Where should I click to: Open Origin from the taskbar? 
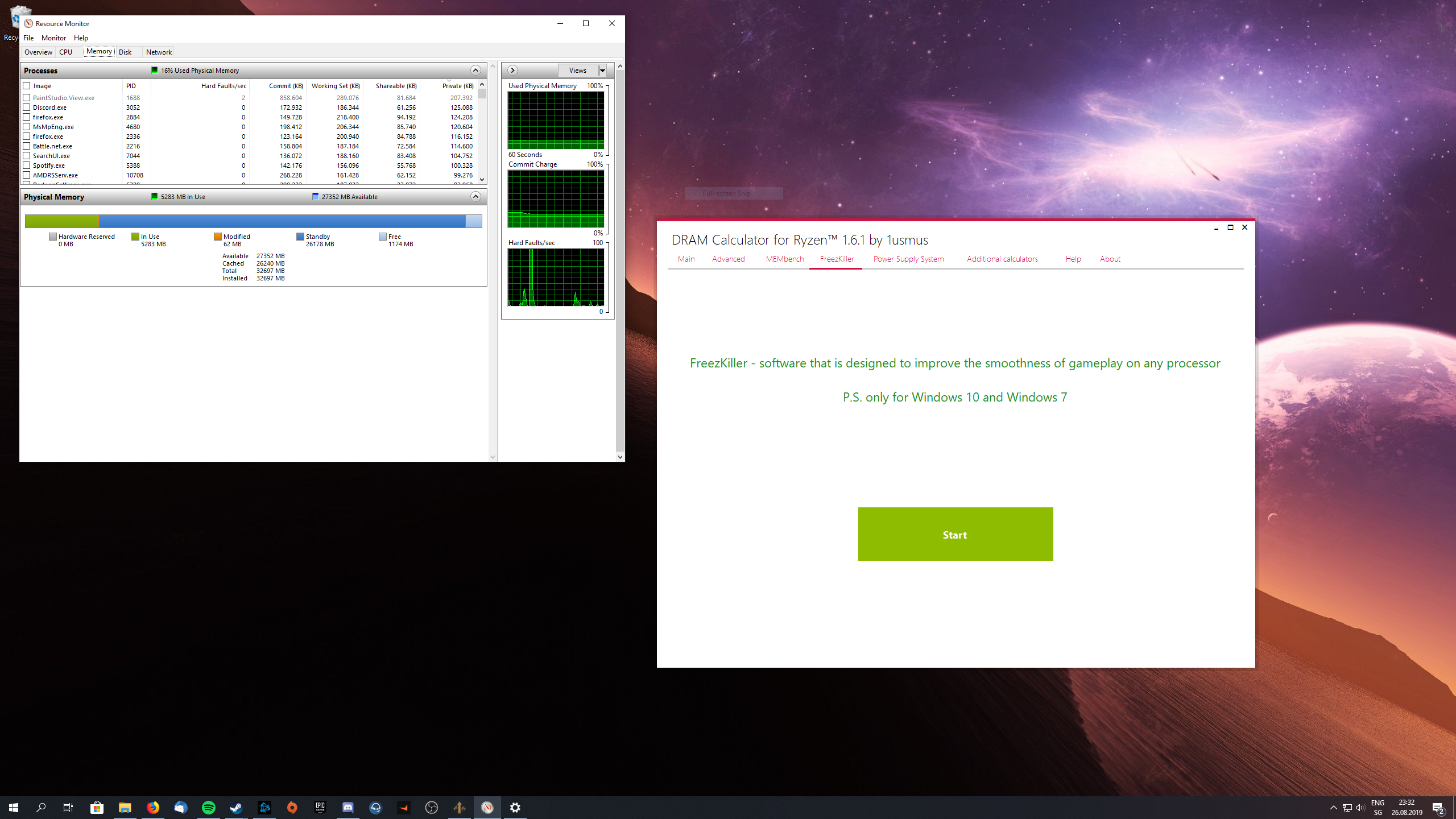click(292, 808)
